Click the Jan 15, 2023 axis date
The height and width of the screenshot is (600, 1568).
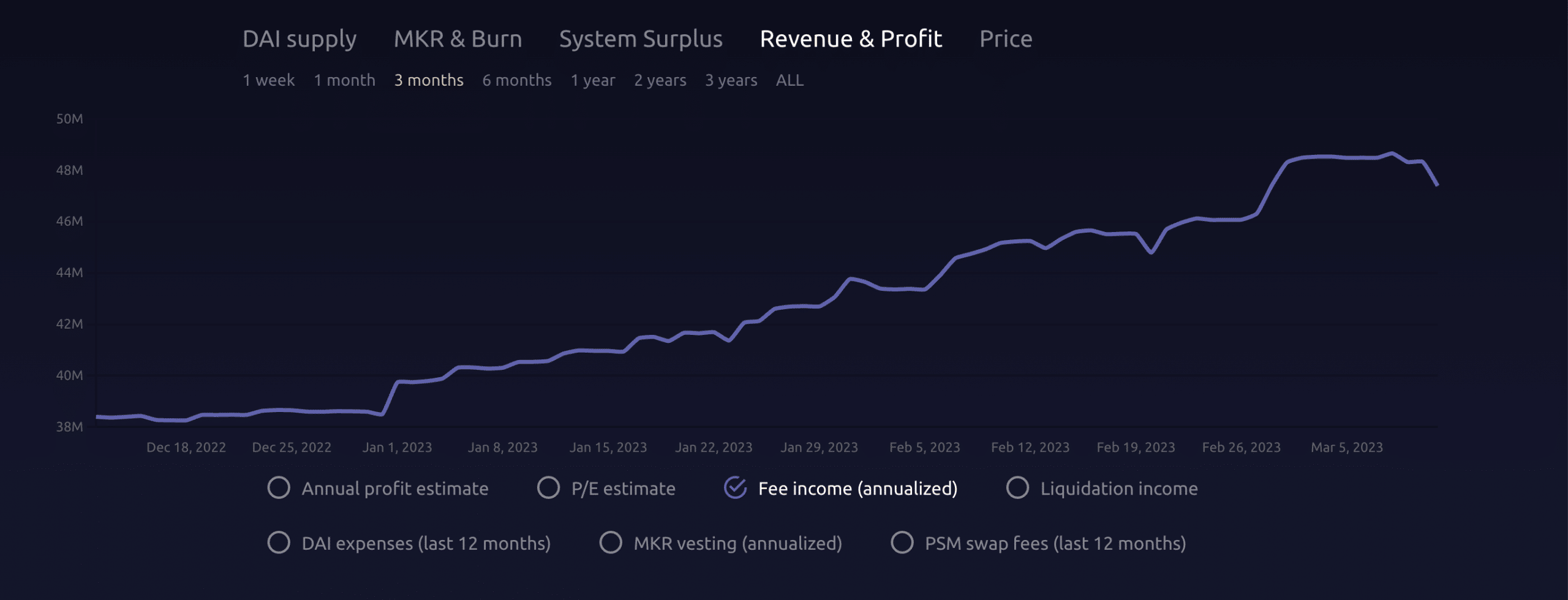608,448
